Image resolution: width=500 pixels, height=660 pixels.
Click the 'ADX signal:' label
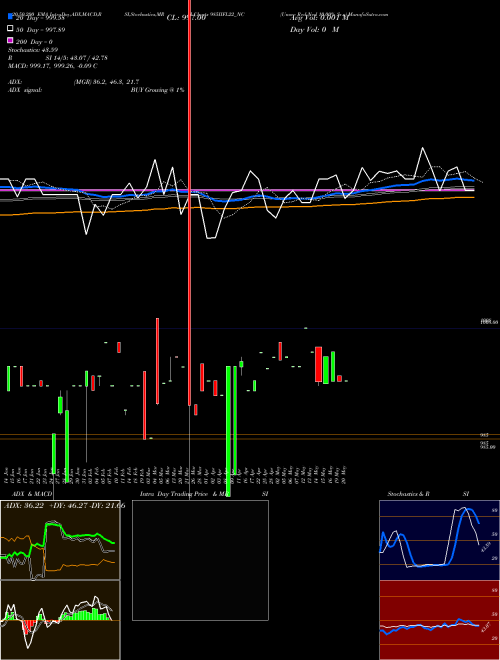click(25, 90)
